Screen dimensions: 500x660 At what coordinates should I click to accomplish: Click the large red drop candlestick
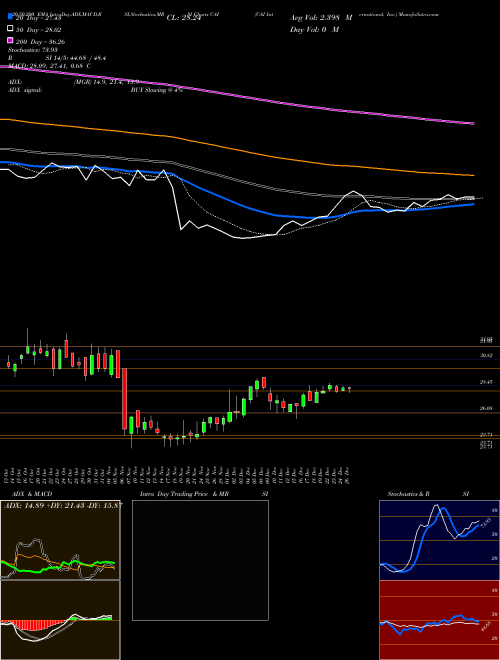(125, 399)
